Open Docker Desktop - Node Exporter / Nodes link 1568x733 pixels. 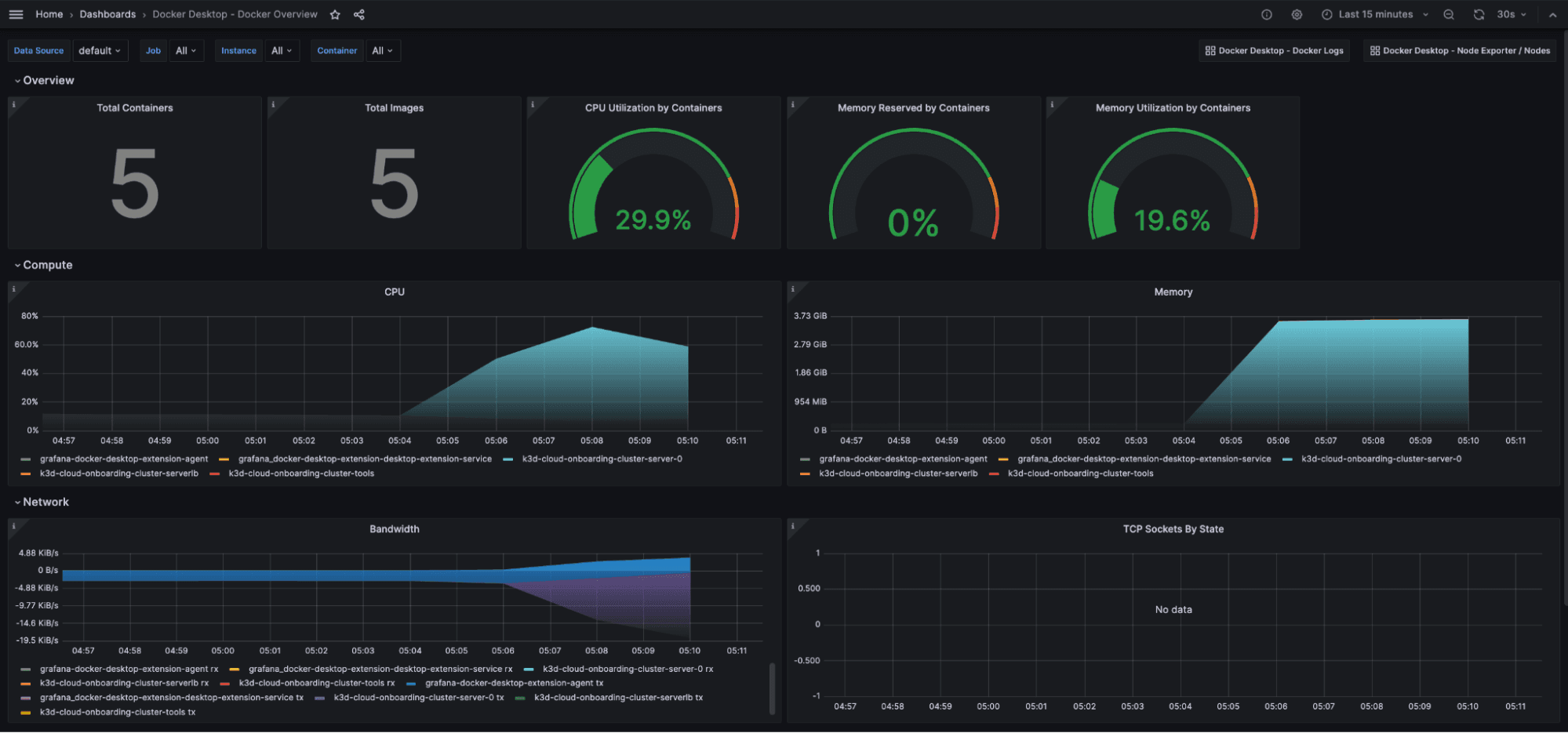[1458, 50]
